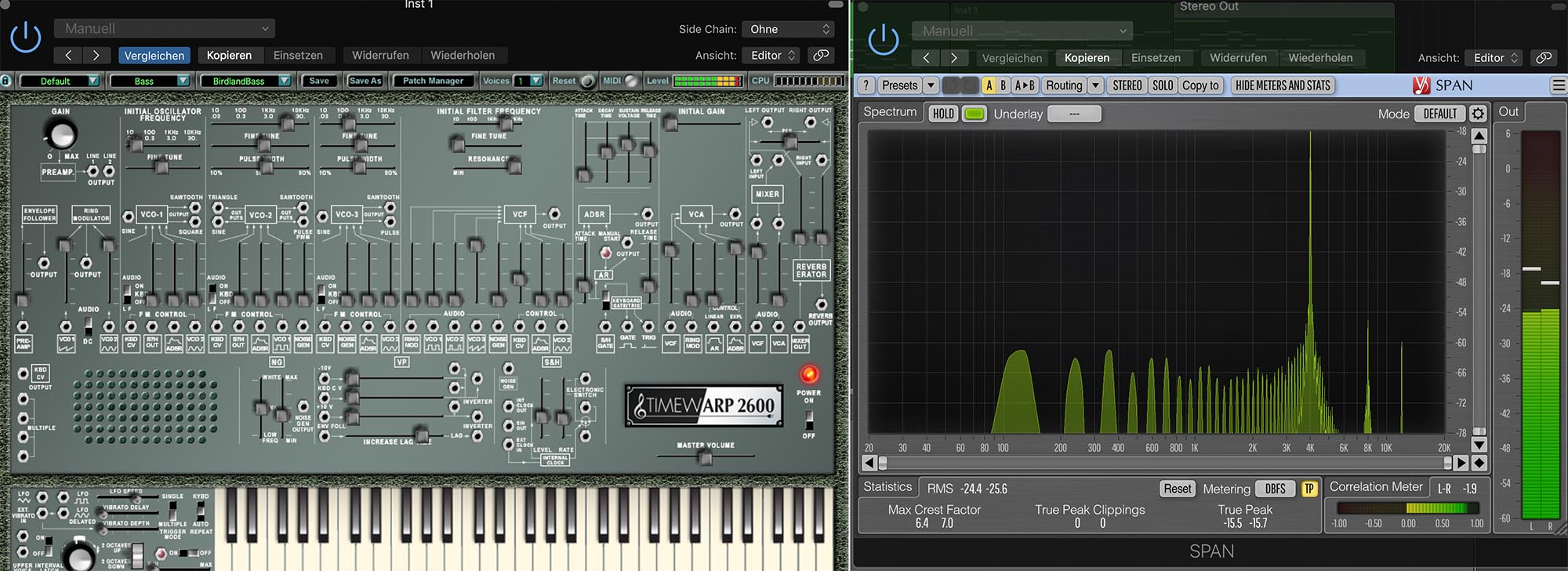Image resolution: width=1568 pixels, height=571 pixels.
Task: Toggle the TP metering button
Action: (1308, 489)
